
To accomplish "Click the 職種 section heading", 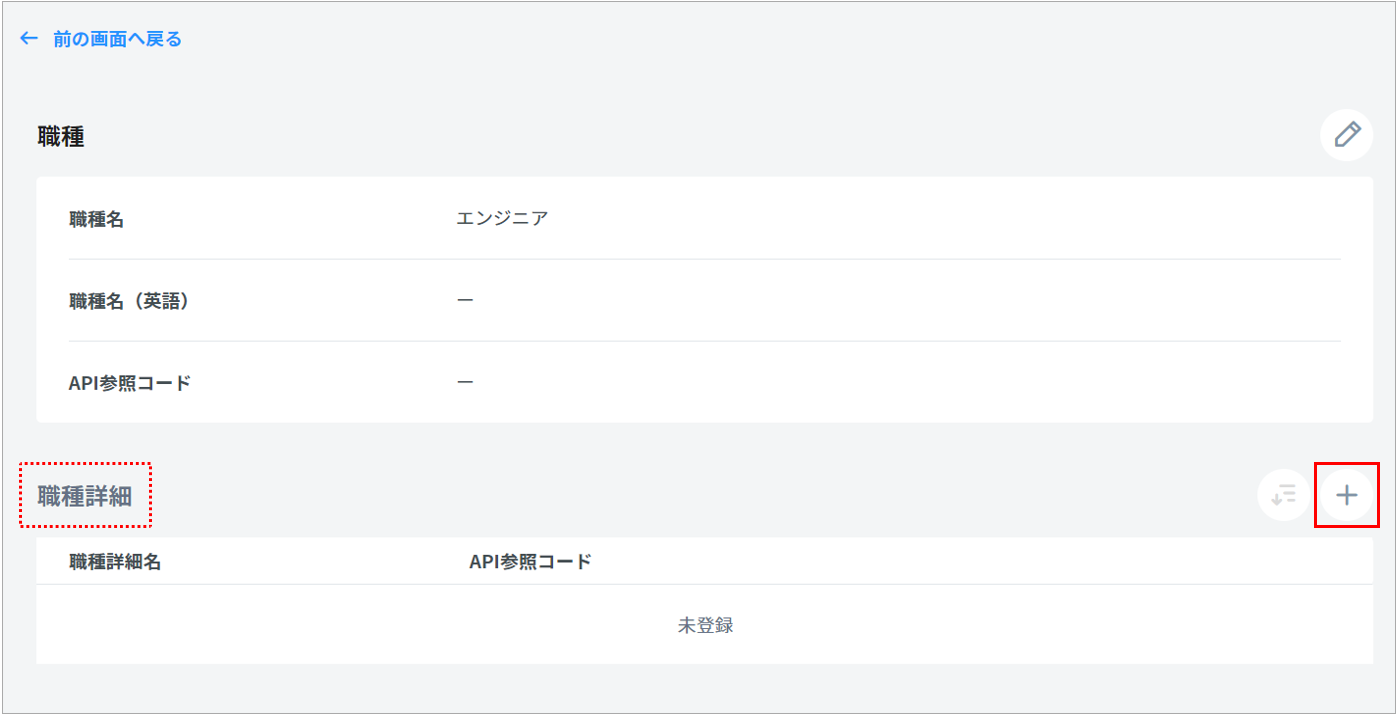I will [x=61, y=137].
